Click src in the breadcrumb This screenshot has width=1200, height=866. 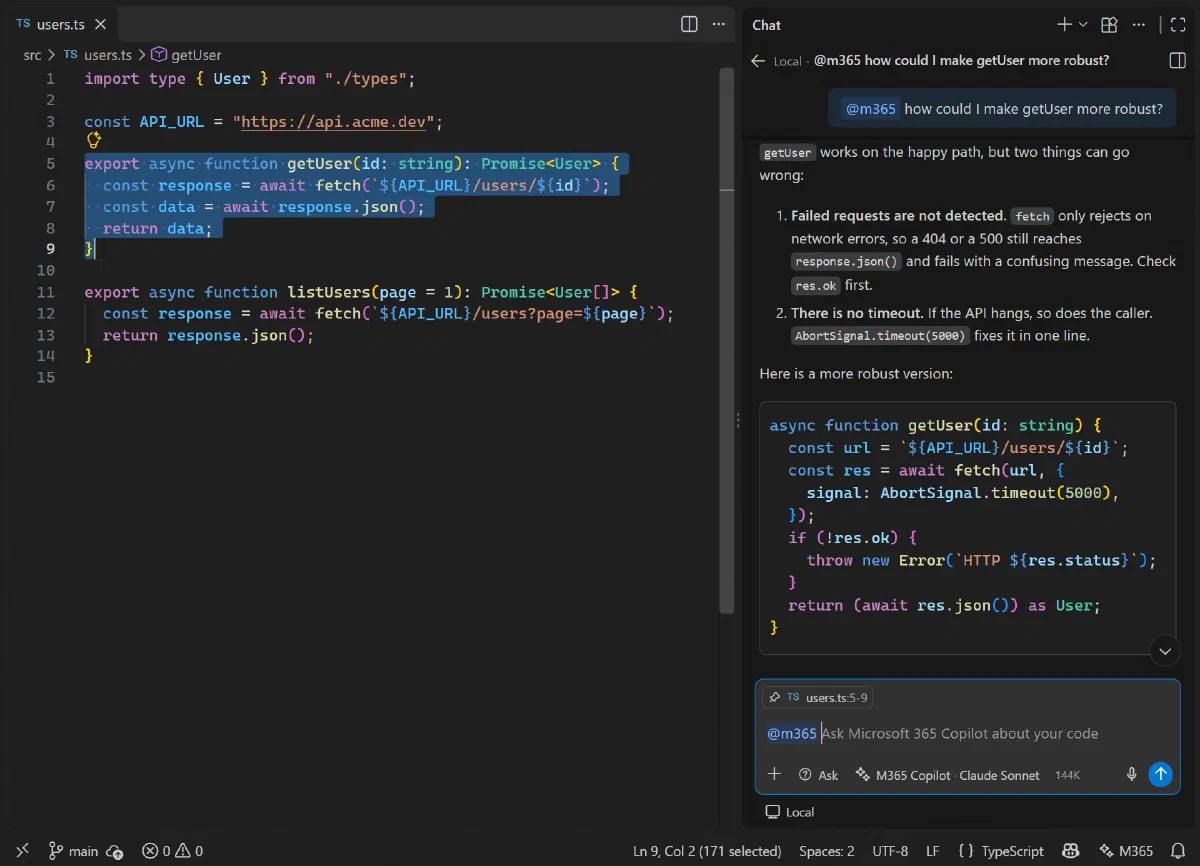point(33,55)
